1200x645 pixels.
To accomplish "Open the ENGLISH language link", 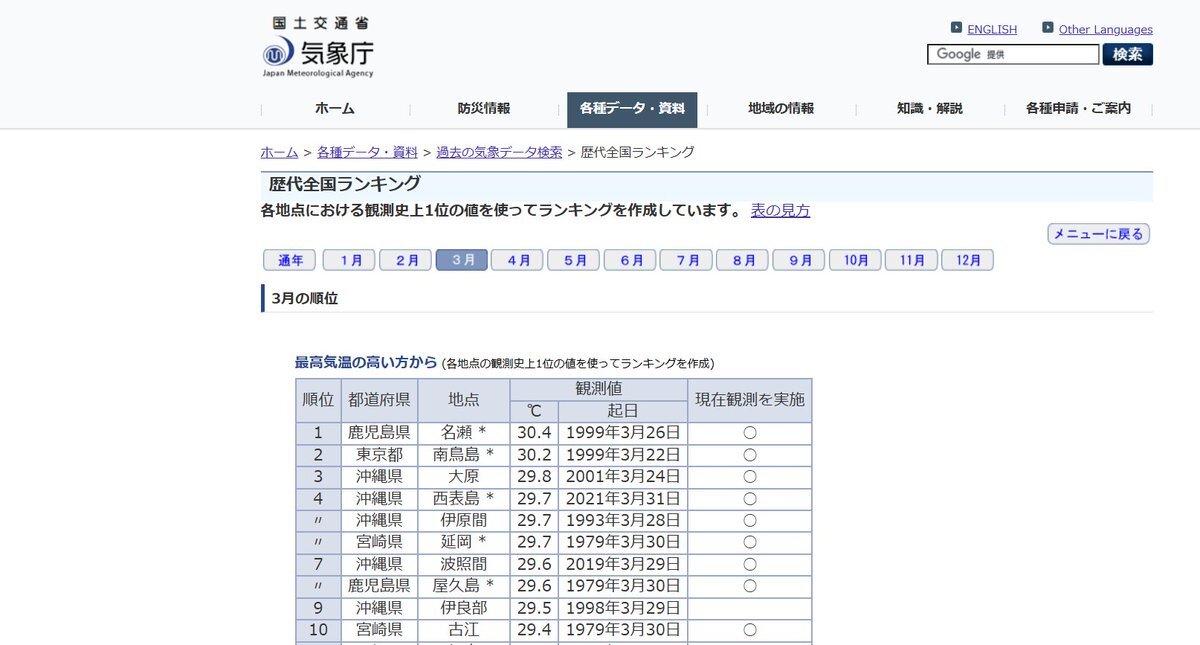I will pyautogui.click(x=991, y=30).
